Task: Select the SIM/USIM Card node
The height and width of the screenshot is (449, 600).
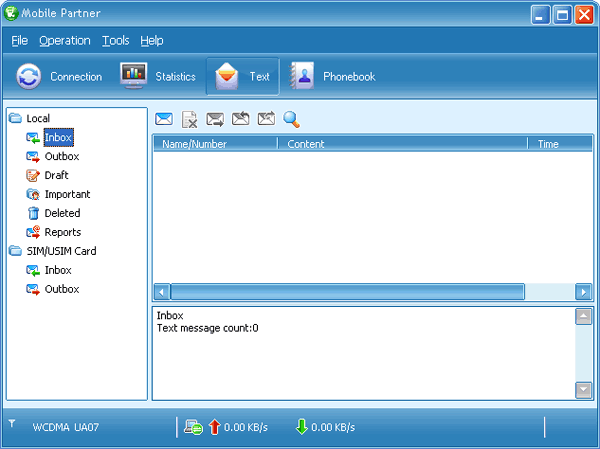Action: 61,251
